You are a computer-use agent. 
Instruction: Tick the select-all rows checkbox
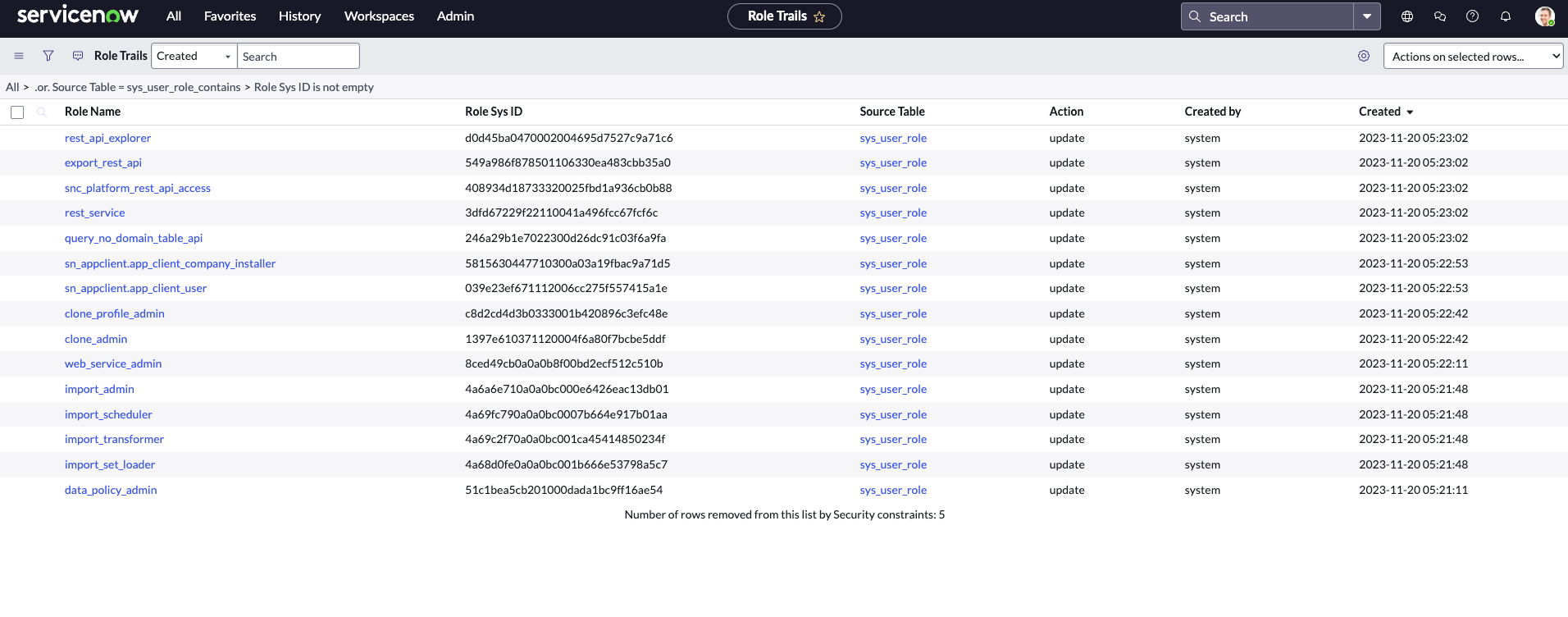(x=17, y=112)
